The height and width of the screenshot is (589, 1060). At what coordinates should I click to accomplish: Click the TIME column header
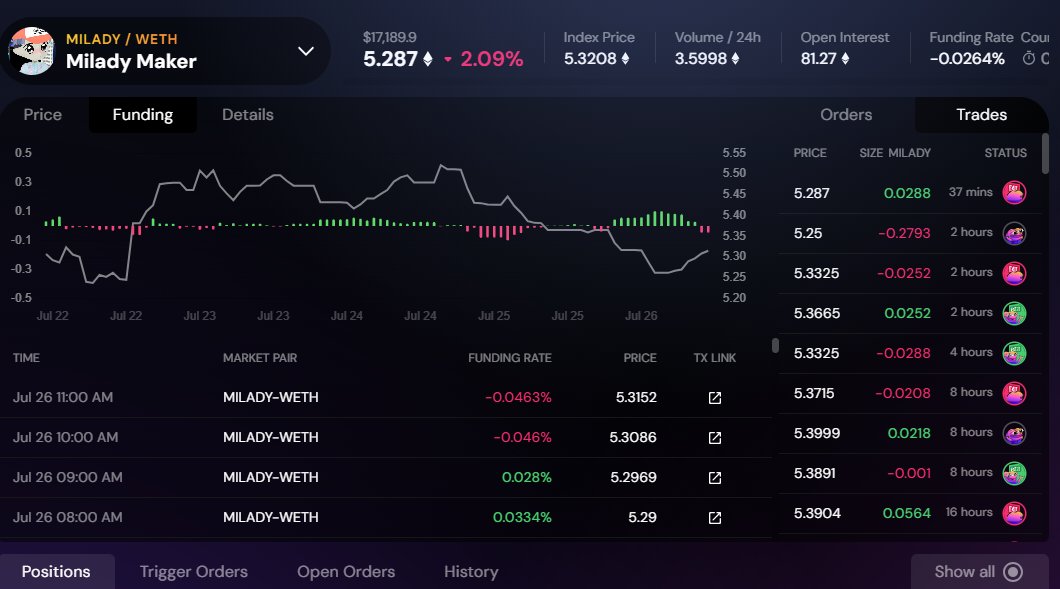26,358
